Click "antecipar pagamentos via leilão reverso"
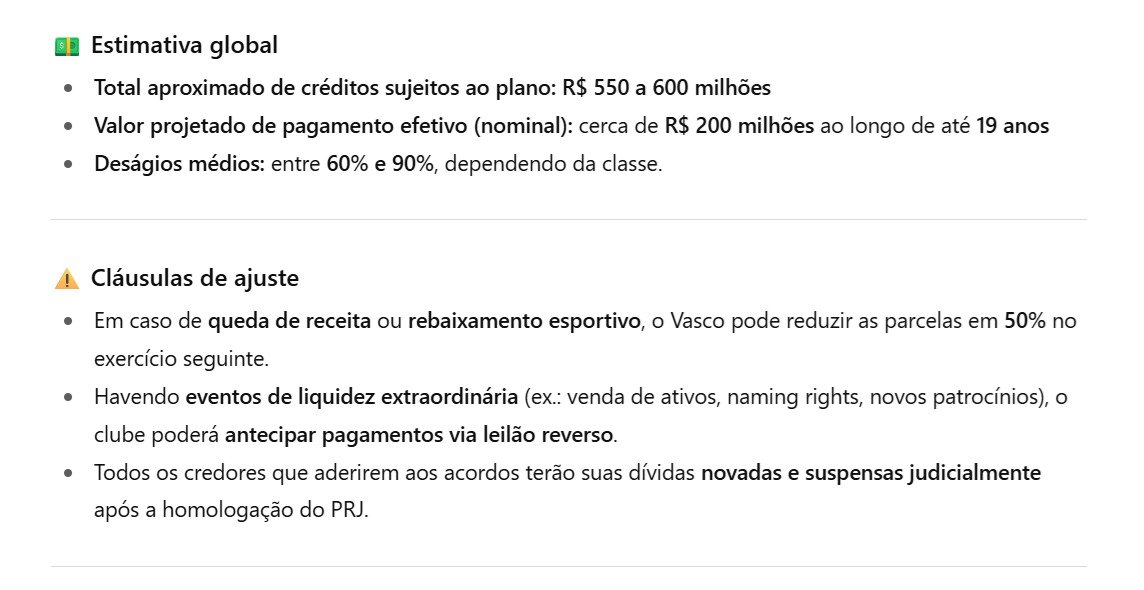The height and width of the screenshot is (590, 1144). 420,435
